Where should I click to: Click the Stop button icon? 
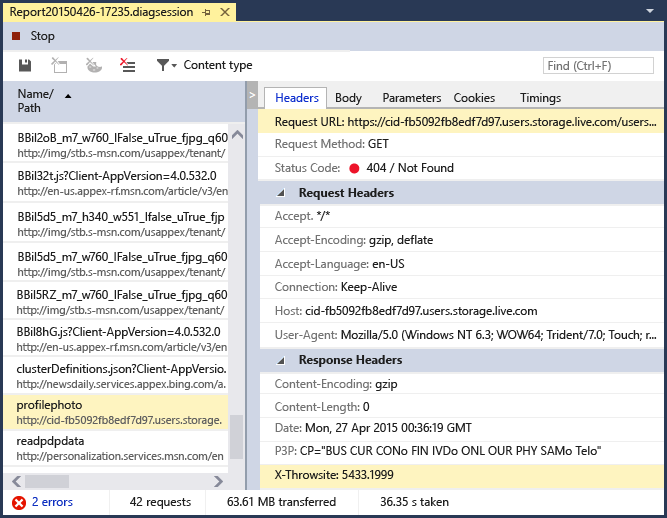coord(16,36)
